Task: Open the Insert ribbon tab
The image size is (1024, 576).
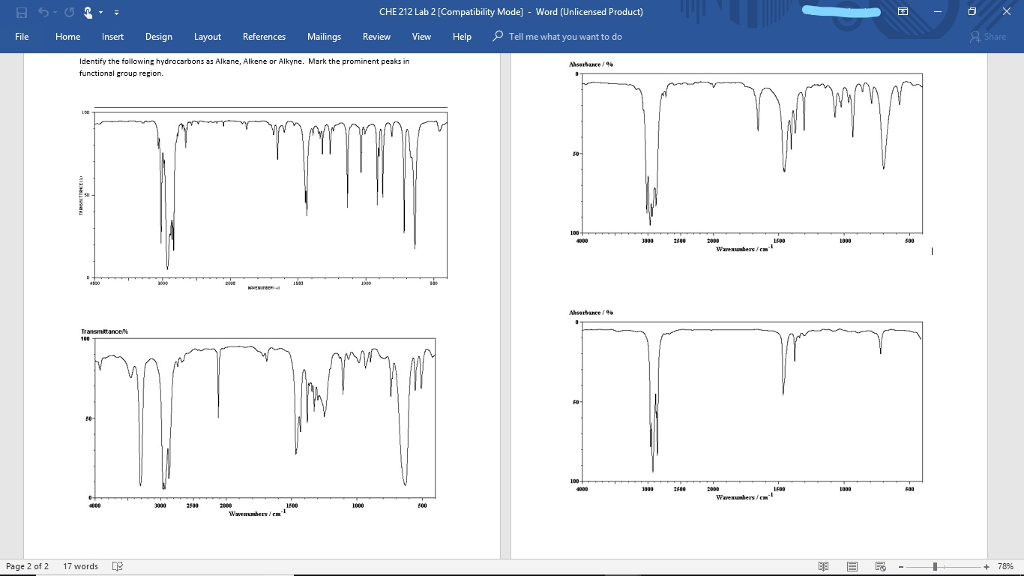Action: [x=113, y=36]
